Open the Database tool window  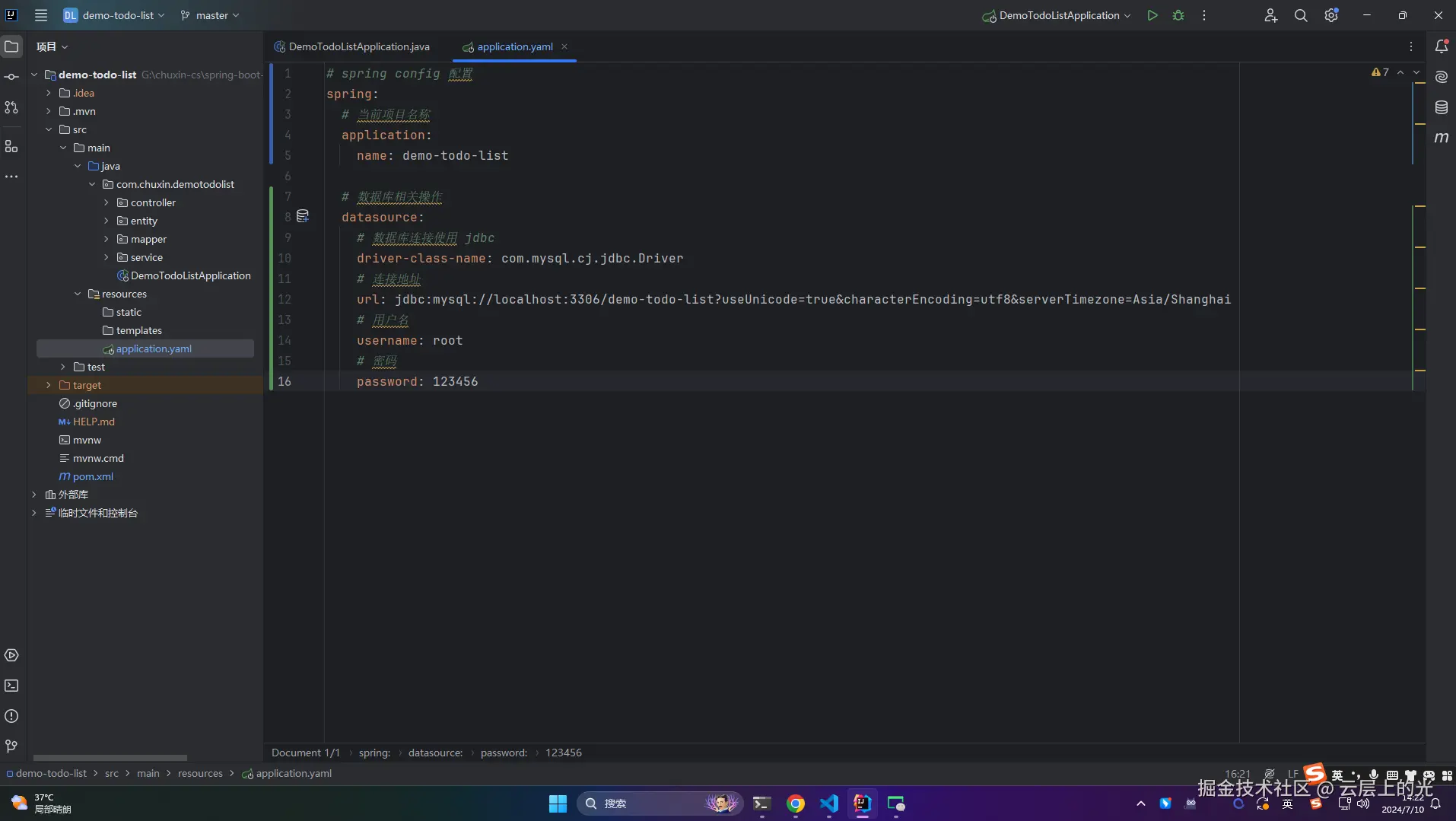(x=1442, y=107)
